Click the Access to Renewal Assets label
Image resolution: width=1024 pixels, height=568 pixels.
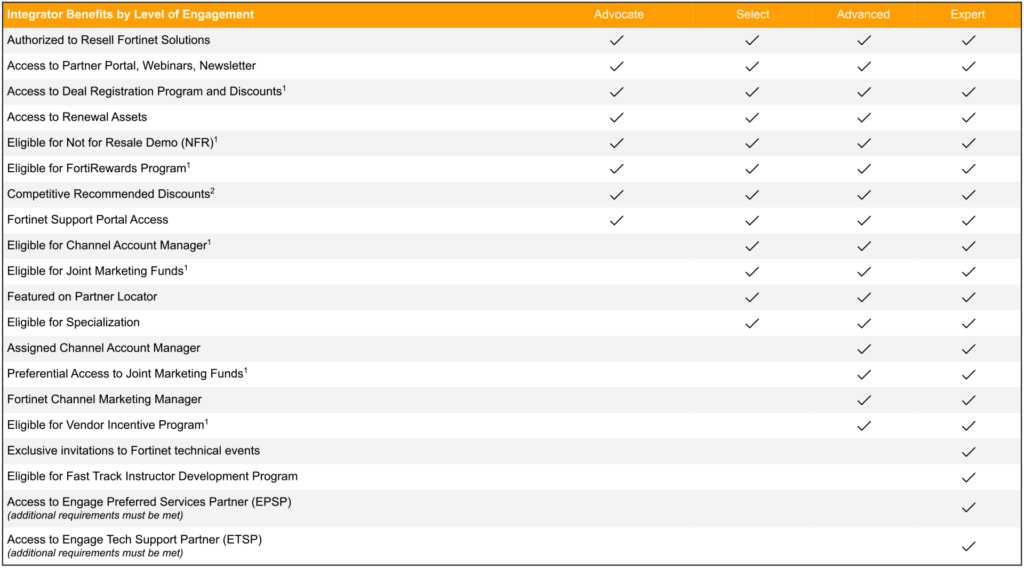tap(77, 117)
